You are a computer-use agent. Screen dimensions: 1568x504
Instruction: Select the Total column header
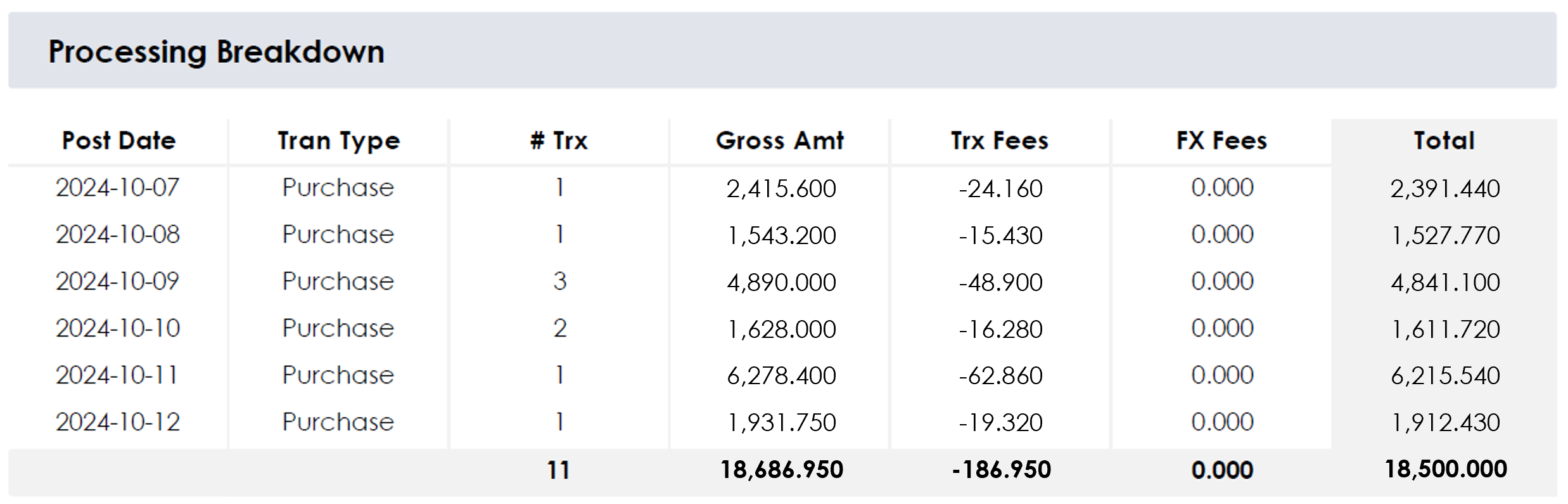[1444, 141]
